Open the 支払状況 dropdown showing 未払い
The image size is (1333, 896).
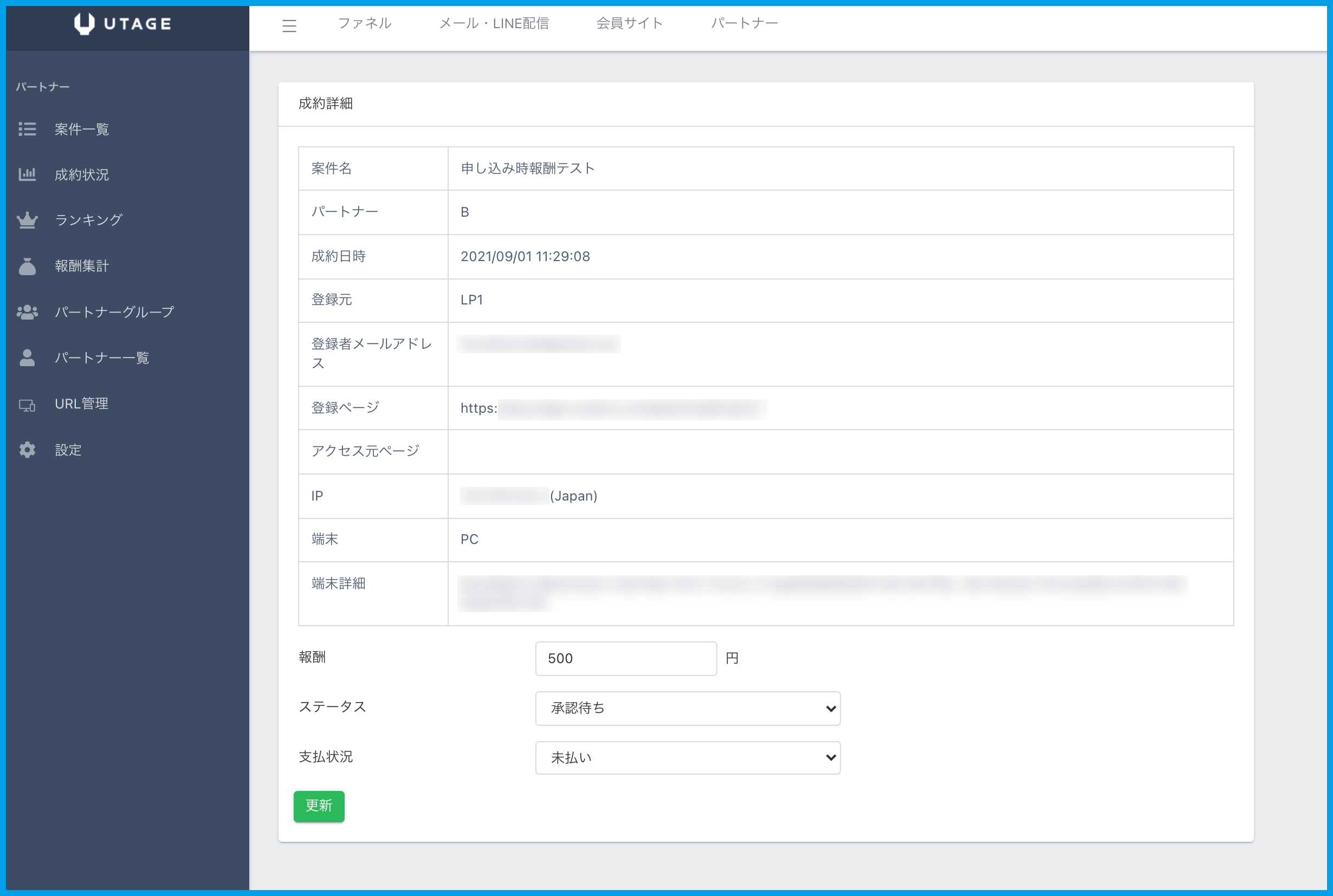[687, 758]
